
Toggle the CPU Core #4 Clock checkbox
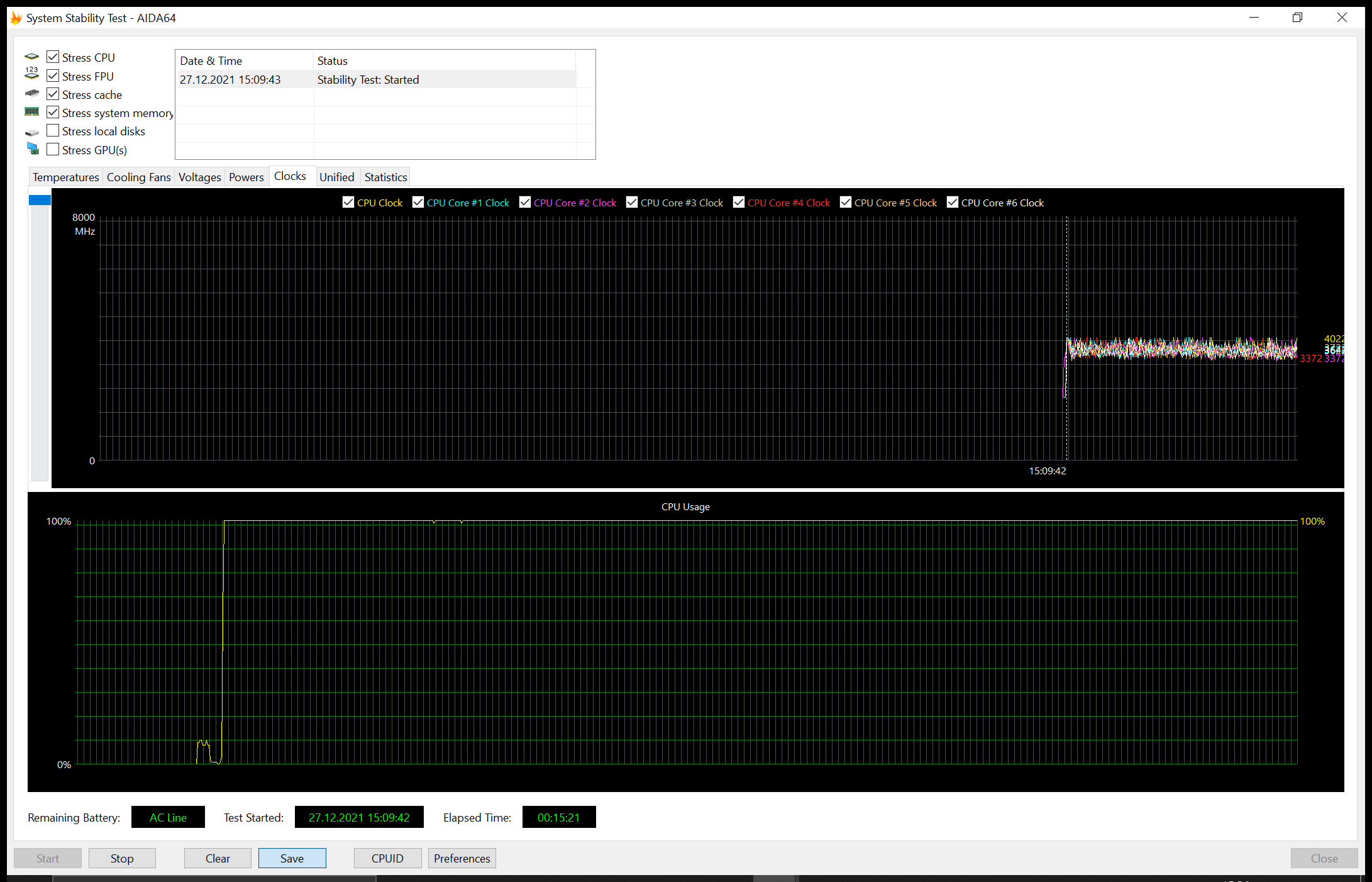739,202
